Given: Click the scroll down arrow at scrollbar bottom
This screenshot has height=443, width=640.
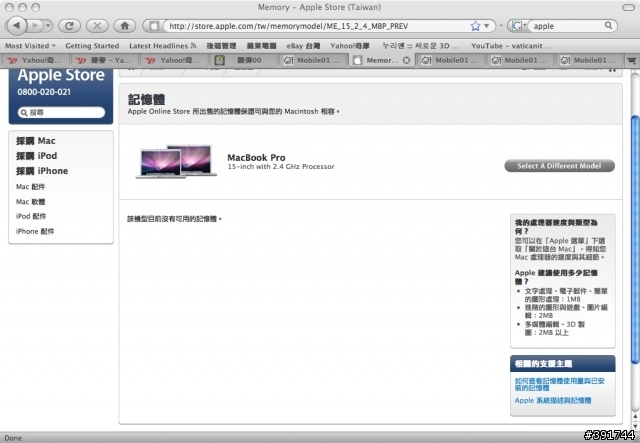Looking at the screenshot, I should pyautogui.click(x=635, y=426).
